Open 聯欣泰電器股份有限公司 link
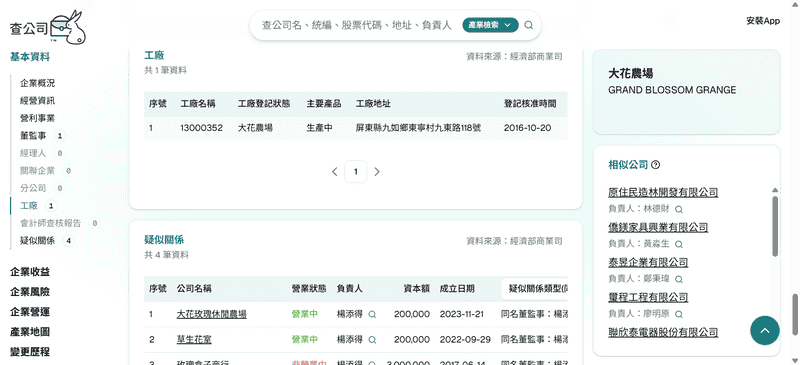 pos(663,332)
